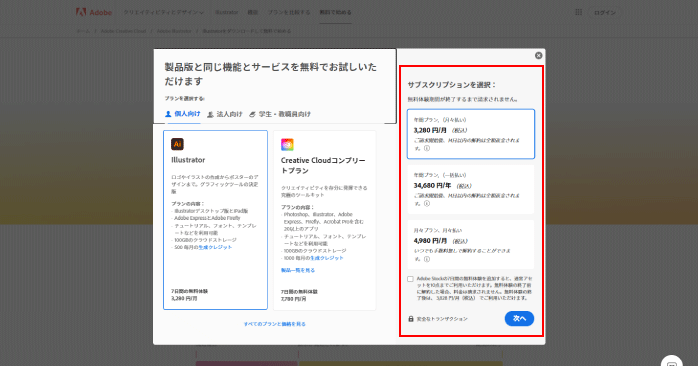Open プランを比較する in header navigation
Screen dimensions: 698x366
(288, 12)
